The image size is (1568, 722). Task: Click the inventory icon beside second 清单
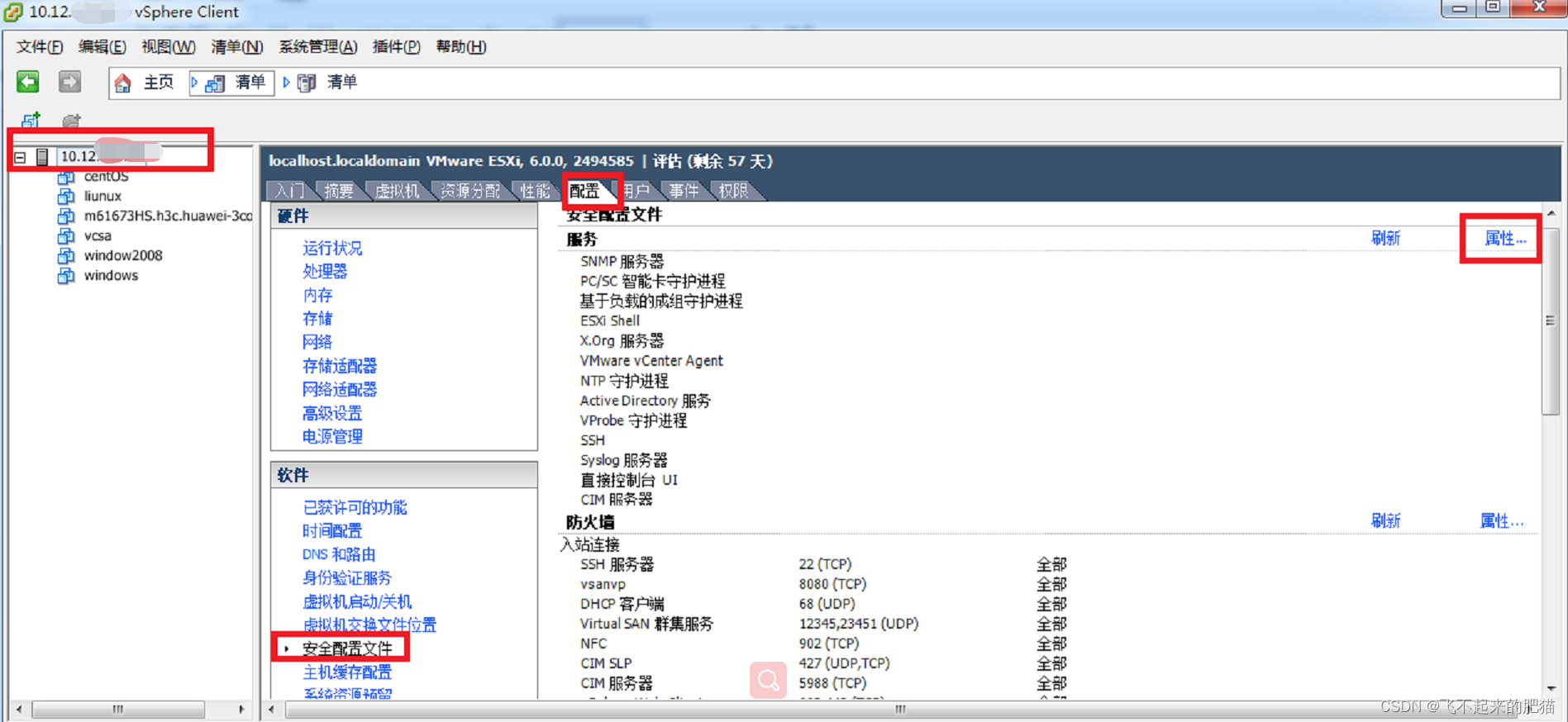point(307,83)
